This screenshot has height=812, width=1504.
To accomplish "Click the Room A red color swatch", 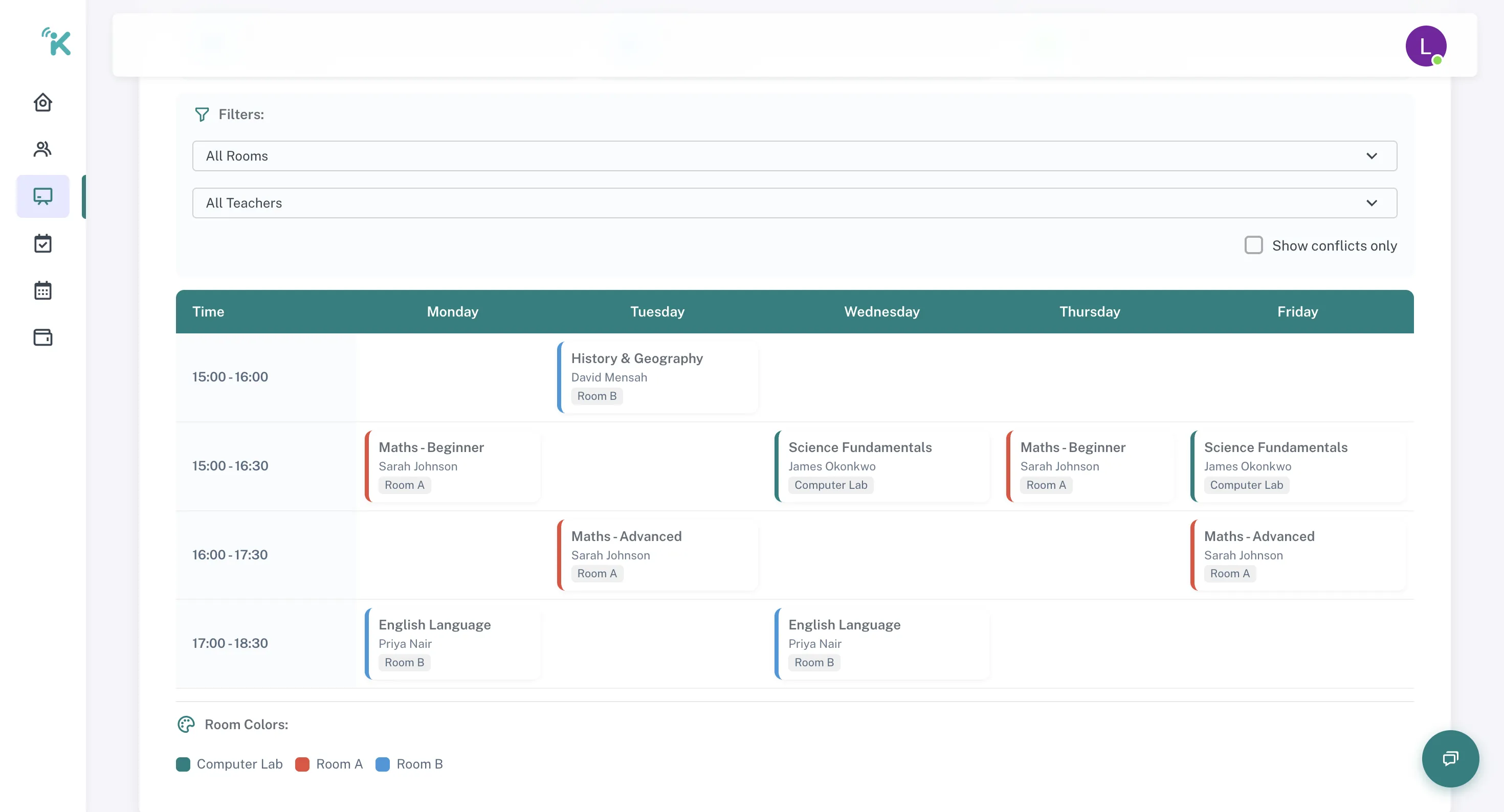I will click(302, 764).
